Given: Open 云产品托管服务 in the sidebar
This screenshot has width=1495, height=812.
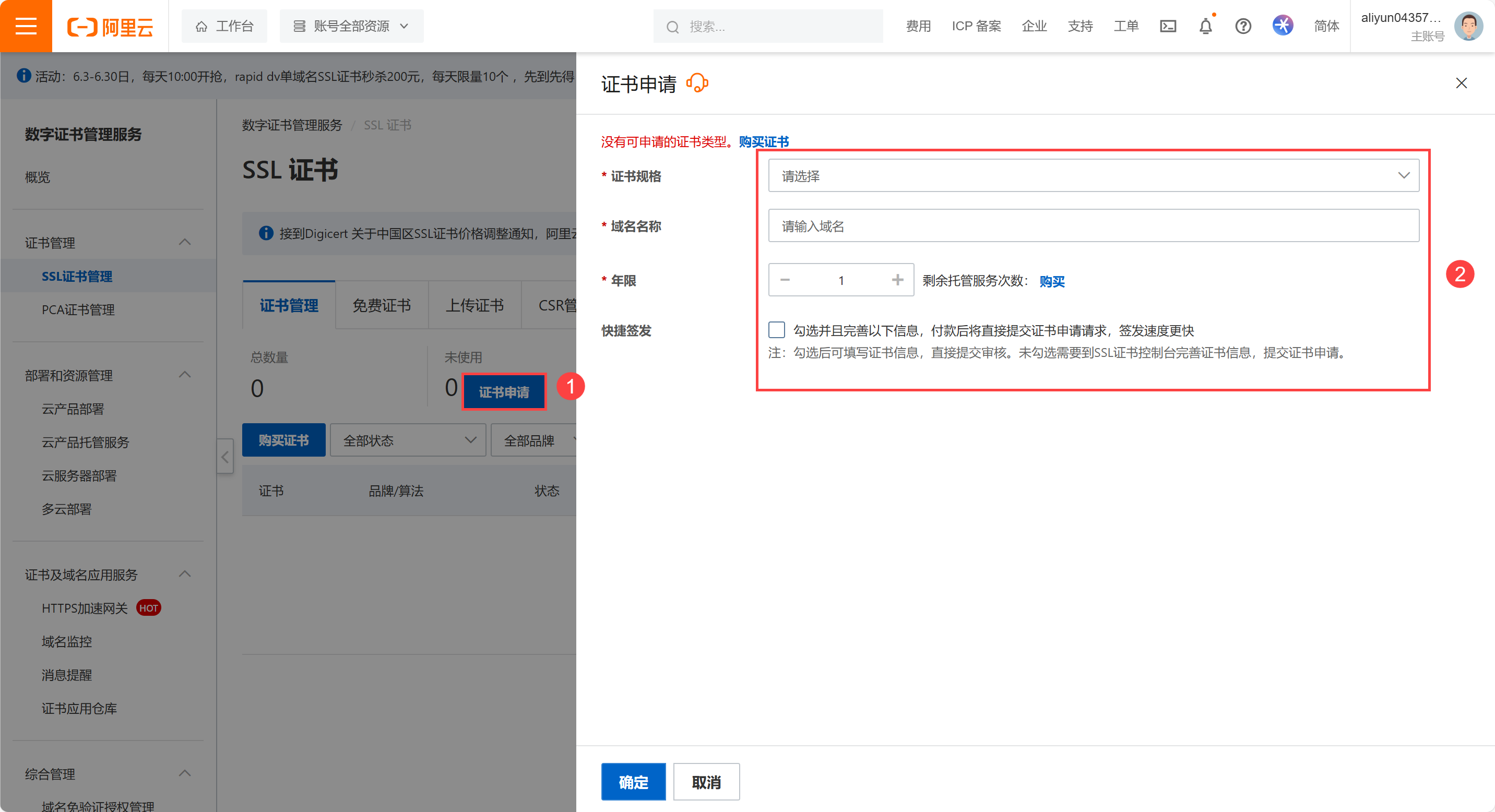Looking at the screenshot, I should click(x=85, y=442).
